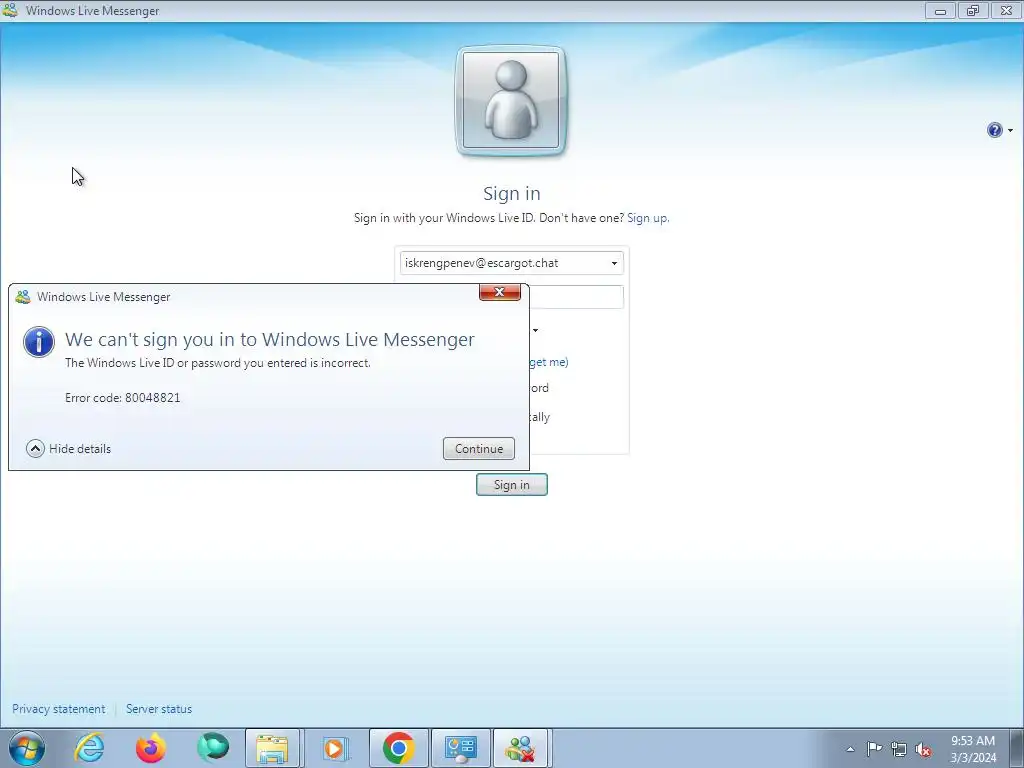
Task: Click the user avatar display picture
Action: point(511,101)
